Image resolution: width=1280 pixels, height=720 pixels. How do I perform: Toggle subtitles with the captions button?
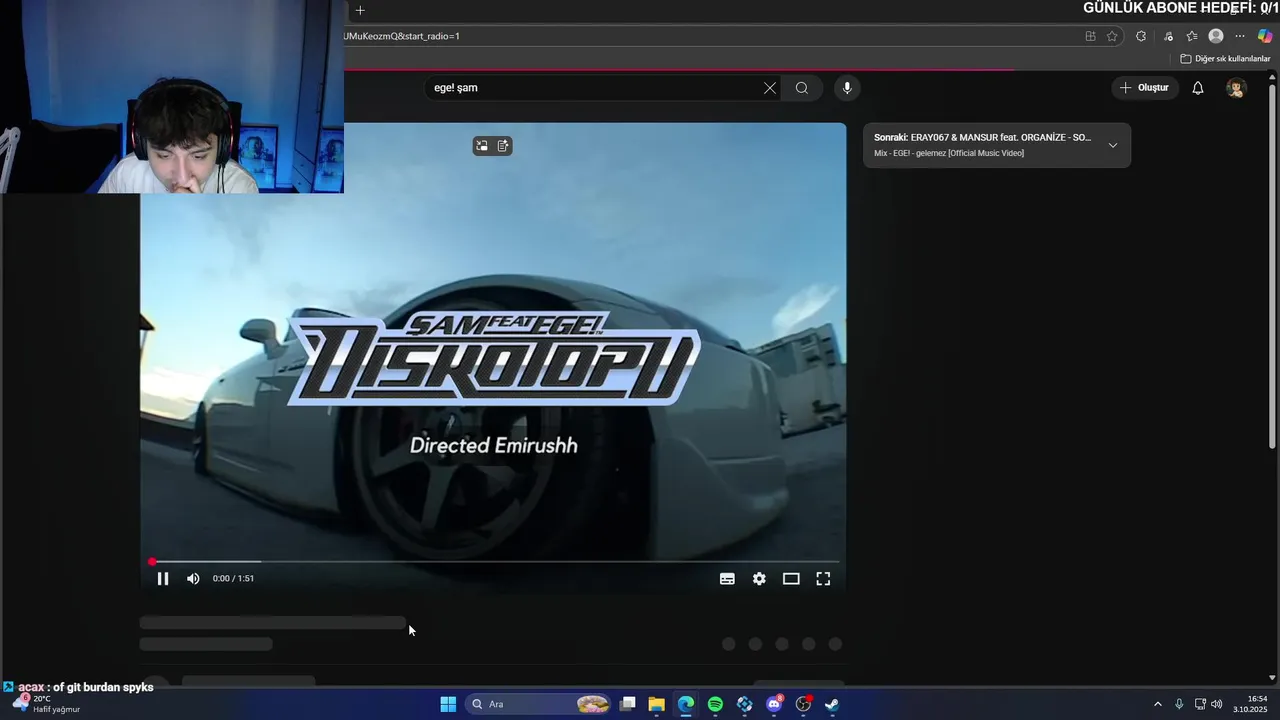(x=728, y=579)
